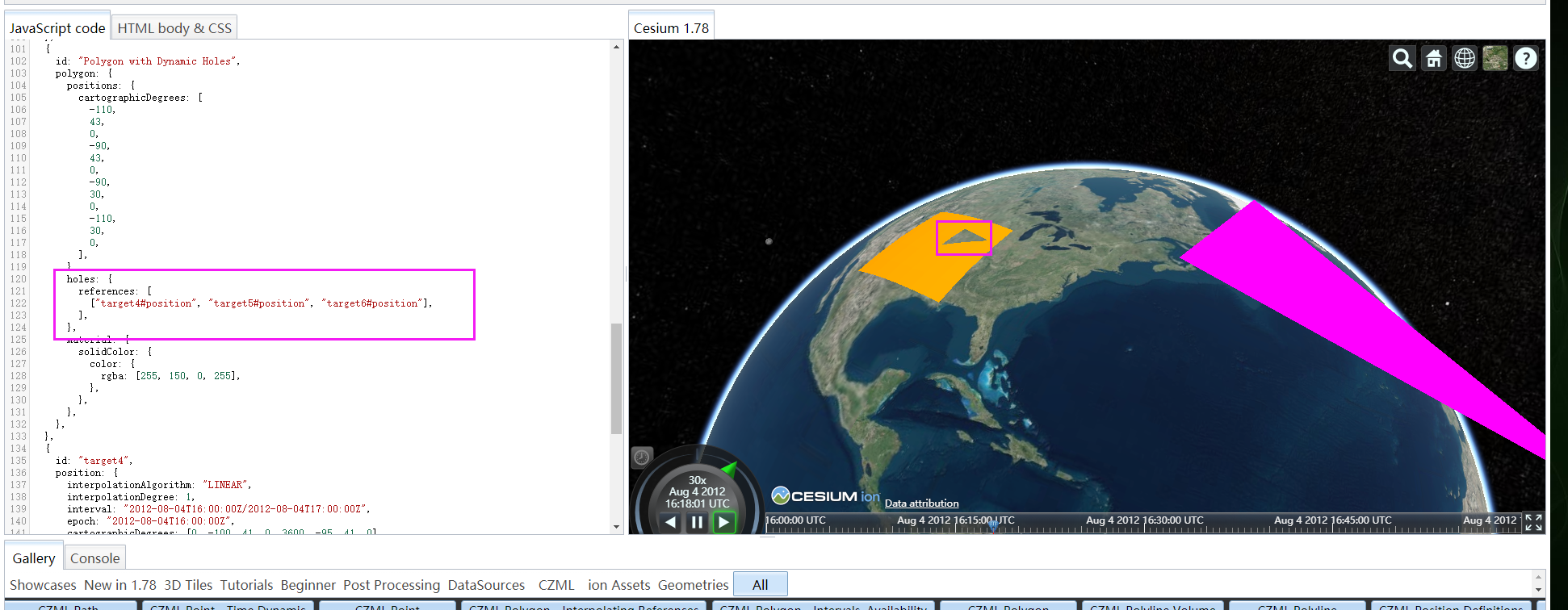
Task: Select the Cesium 1.78 tab
Action: tap(671, 28)
